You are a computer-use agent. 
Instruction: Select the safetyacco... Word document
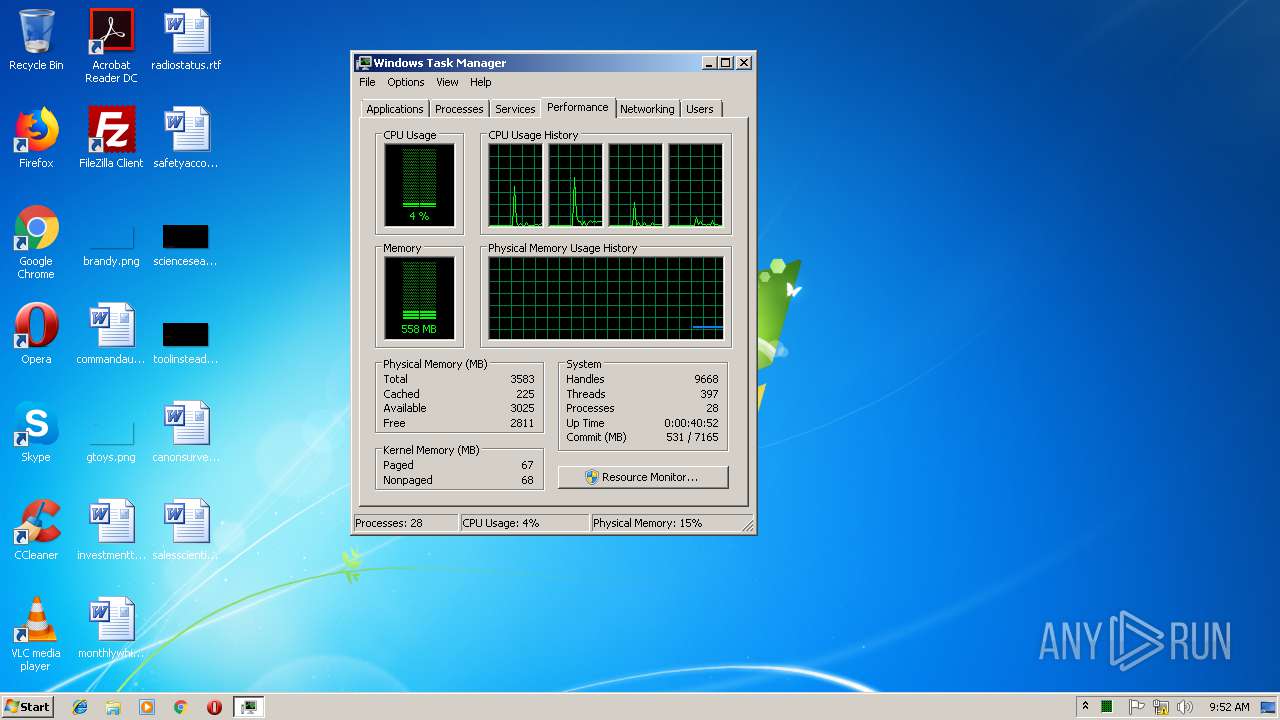click(186, 138)
